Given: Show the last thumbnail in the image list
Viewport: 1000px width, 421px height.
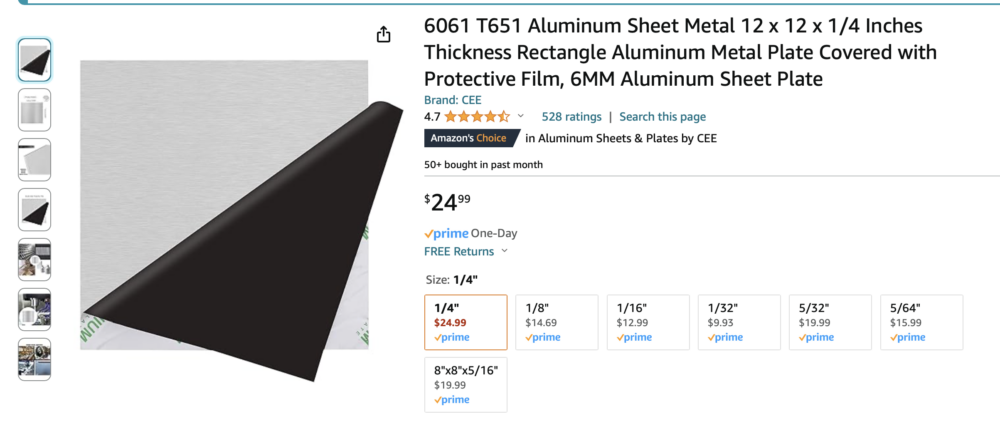Looking at the screenshot, I should (34, 359).
